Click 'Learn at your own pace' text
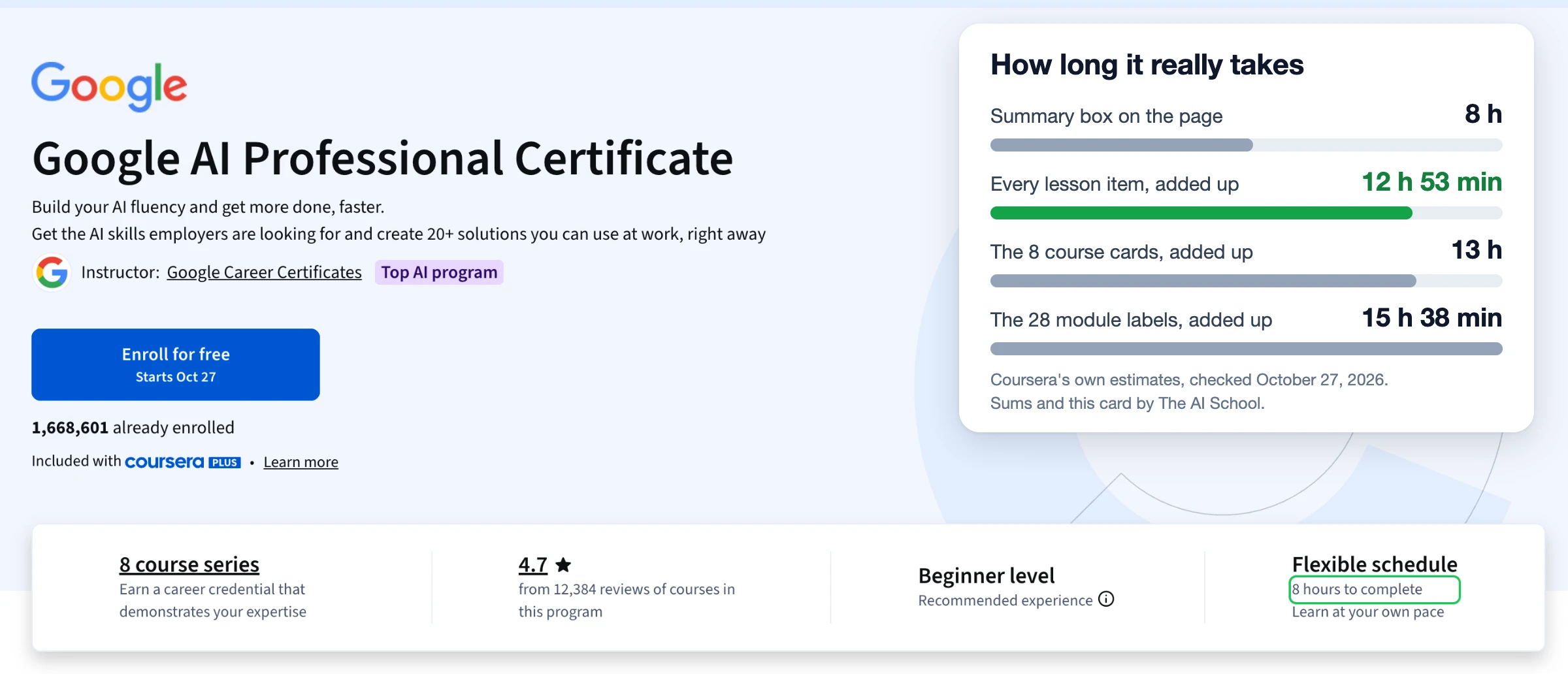Viewport: 1568px width, 674px height. 1368,612
